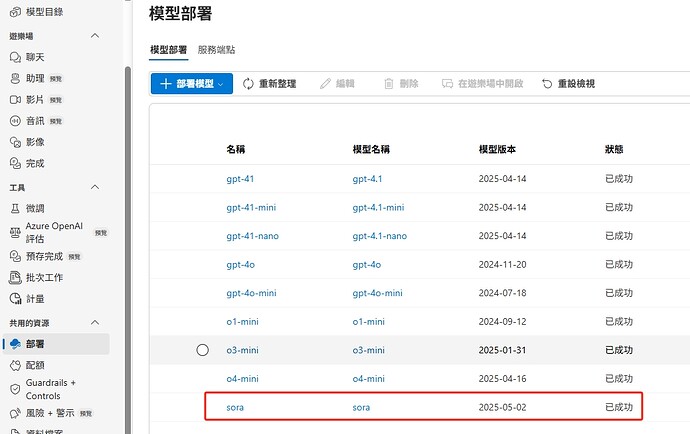Open the 模型目錄 catalog icon

click(15, 12)
